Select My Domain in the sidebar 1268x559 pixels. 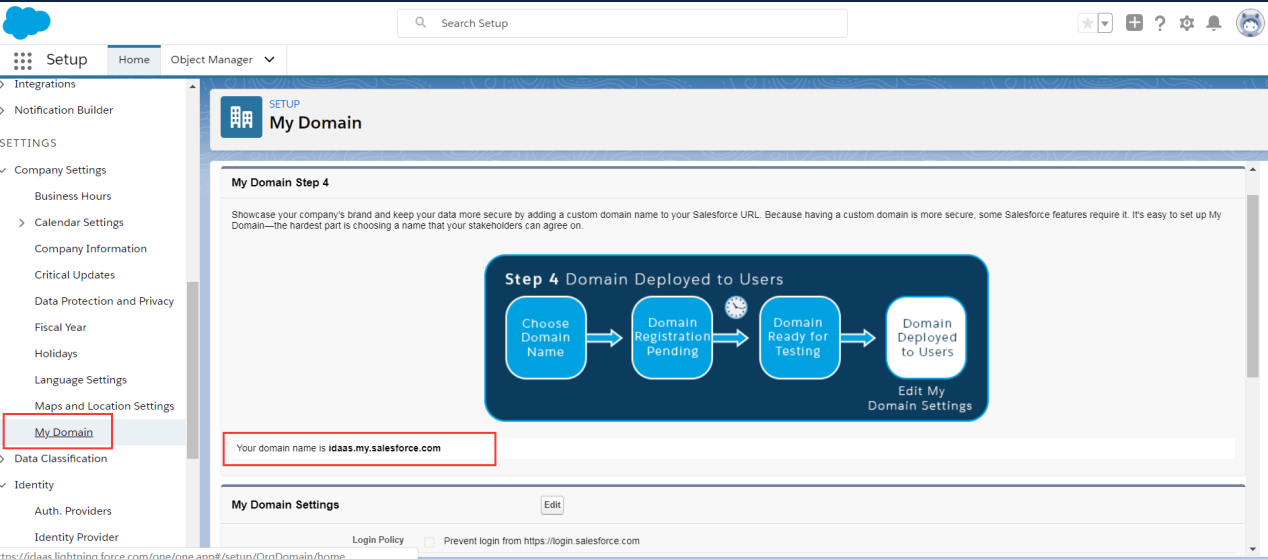click(x=64, y=432)
